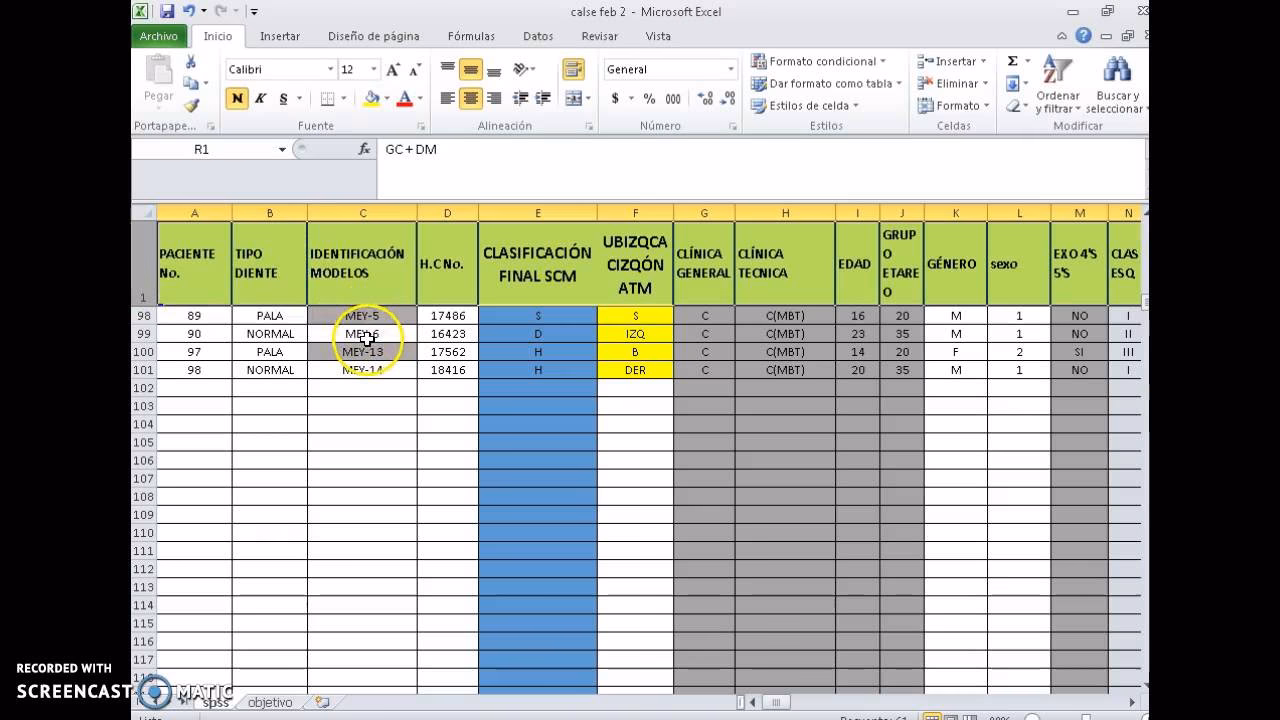Open the General number format dropdown

pyautogui.click(x=731, y=70)
